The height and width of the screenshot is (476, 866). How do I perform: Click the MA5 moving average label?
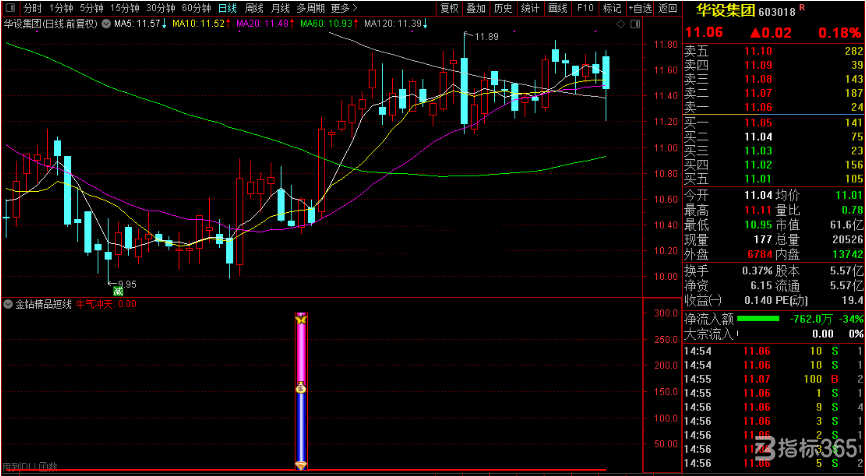[x=141, y=24]
